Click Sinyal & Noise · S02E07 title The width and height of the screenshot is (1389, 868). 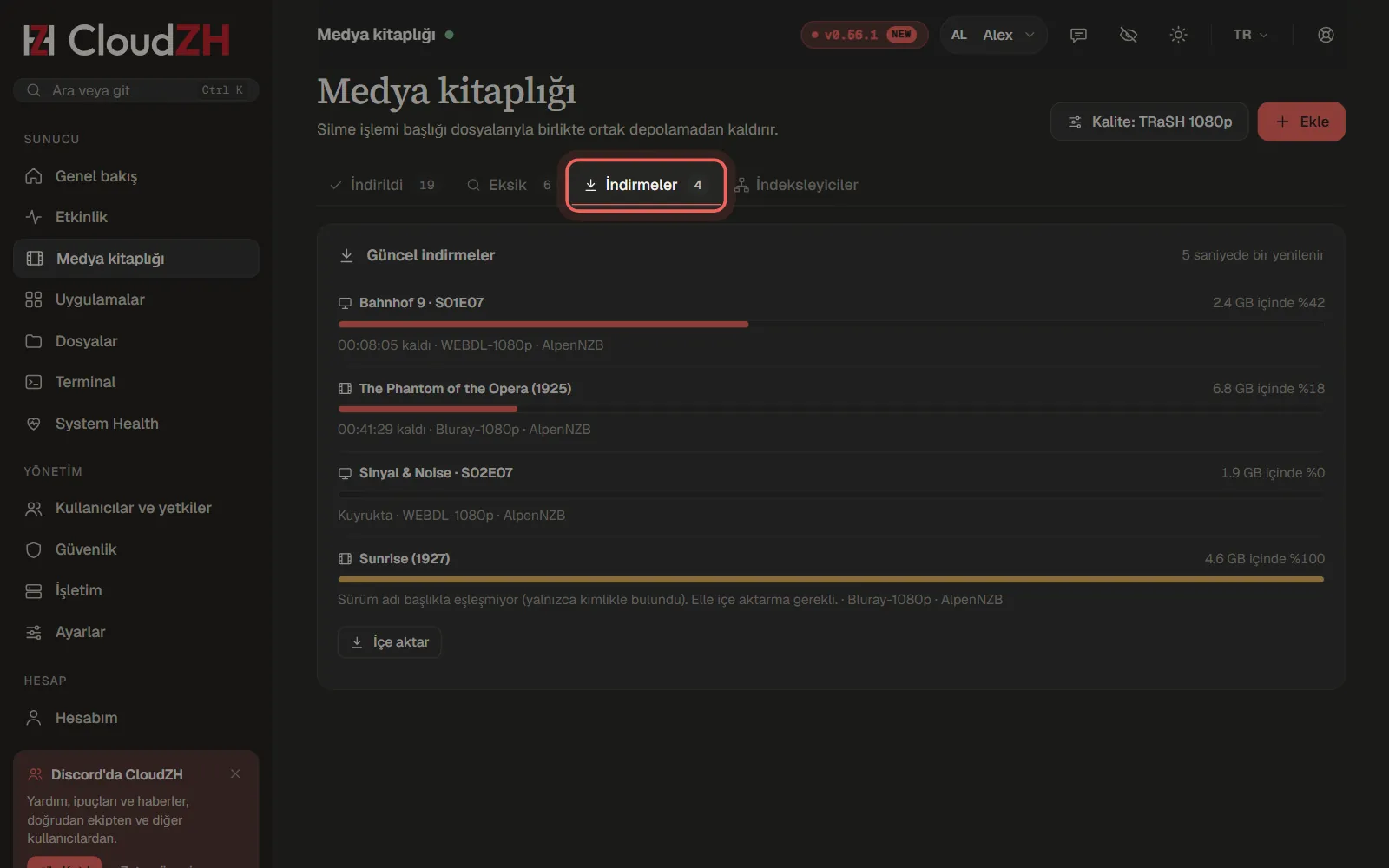(x=436, y=473)
